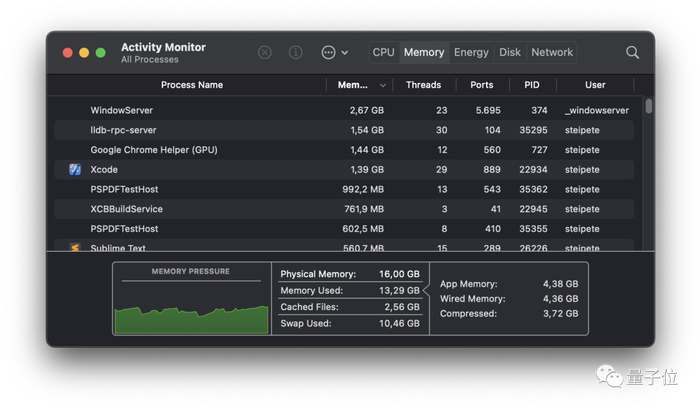Click the Sublime Text app icon
The height and width of the screenshot is (408, 700).
(x=75, y=248)
